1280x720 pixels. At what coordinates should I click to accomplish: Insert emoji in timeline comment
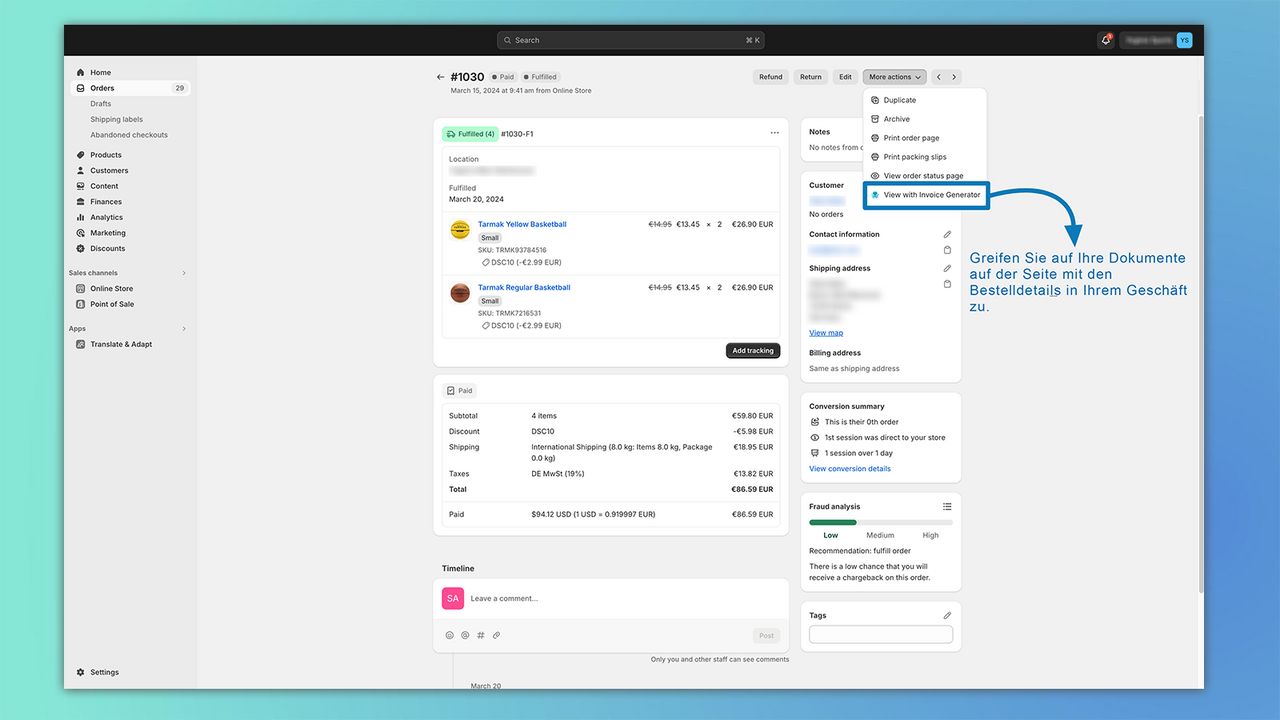point(450,635)
